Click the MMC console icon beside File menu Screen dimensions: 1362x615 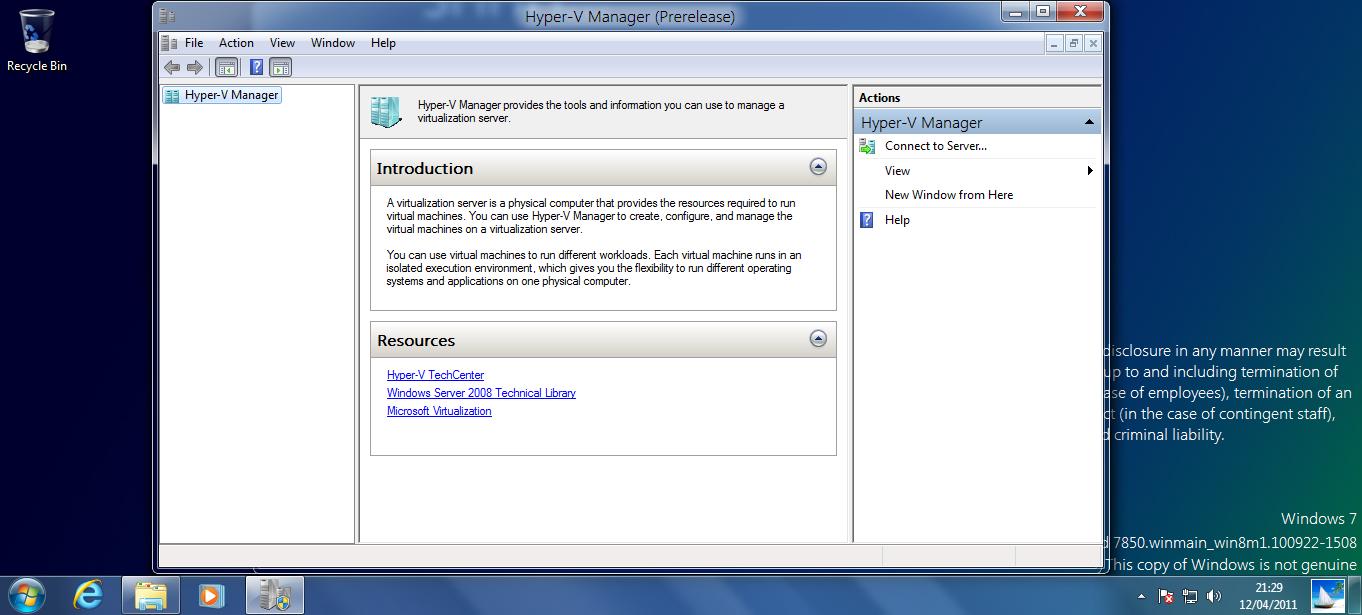pos(169,43)
